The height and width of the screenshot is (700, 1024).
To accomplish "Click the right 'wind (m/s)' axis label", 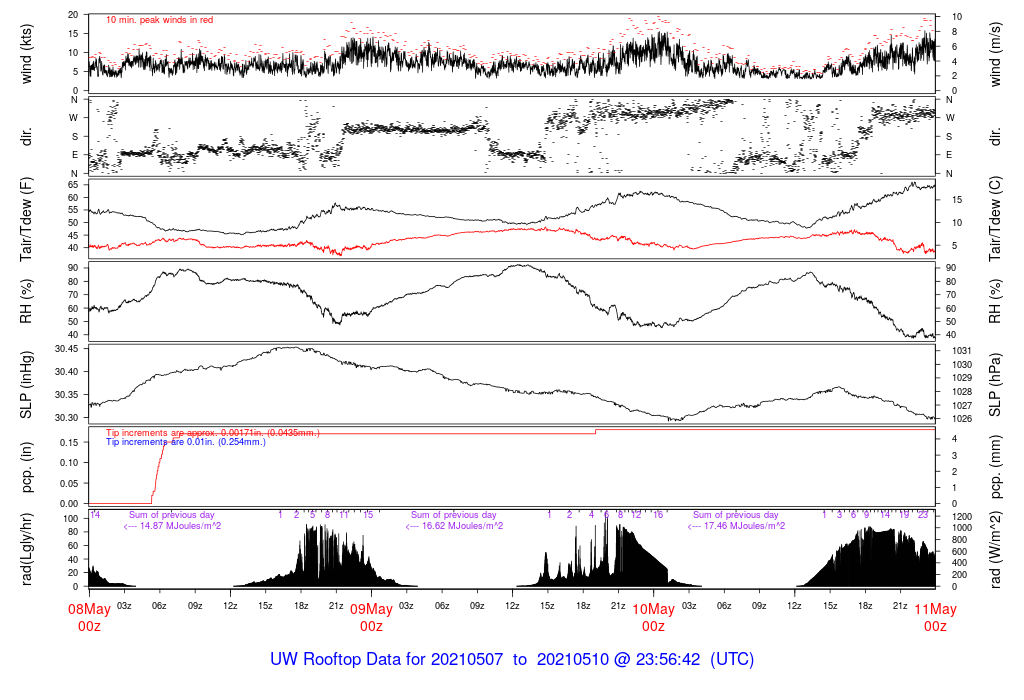I will (x=995, y=54).
